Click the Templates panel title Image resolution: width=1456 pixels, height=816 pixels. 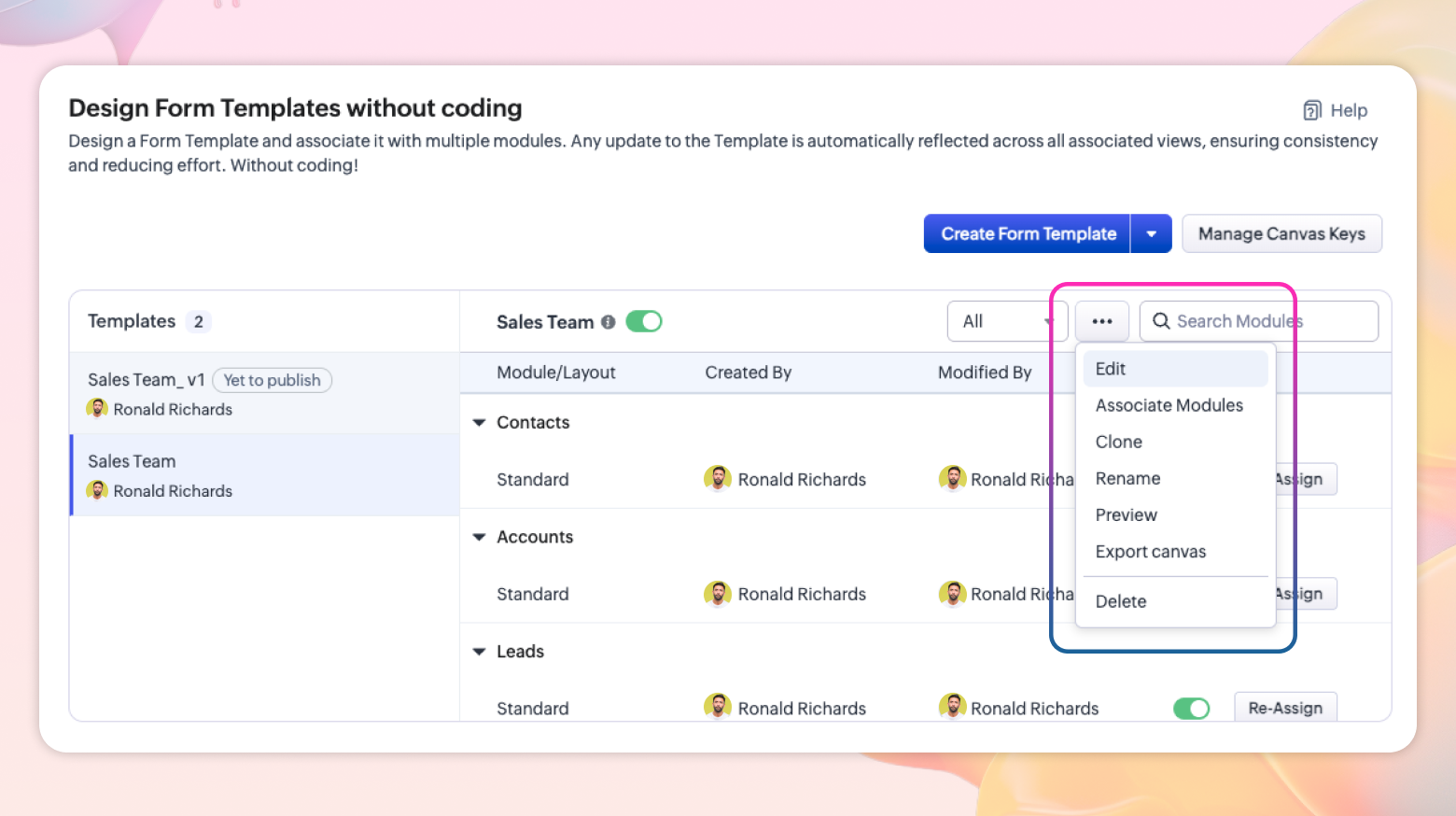tap(132, 321)
